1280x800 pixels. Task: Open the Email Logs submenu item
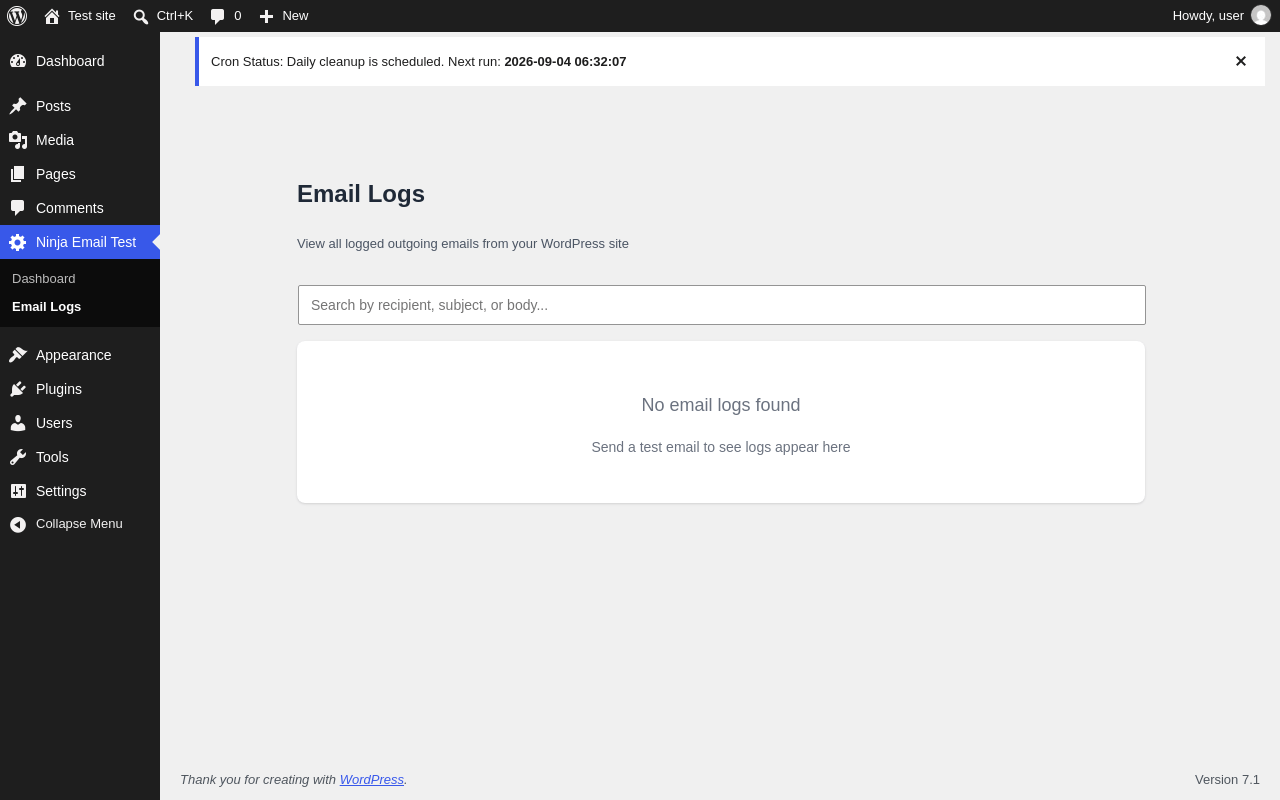(x=46, y=307)
